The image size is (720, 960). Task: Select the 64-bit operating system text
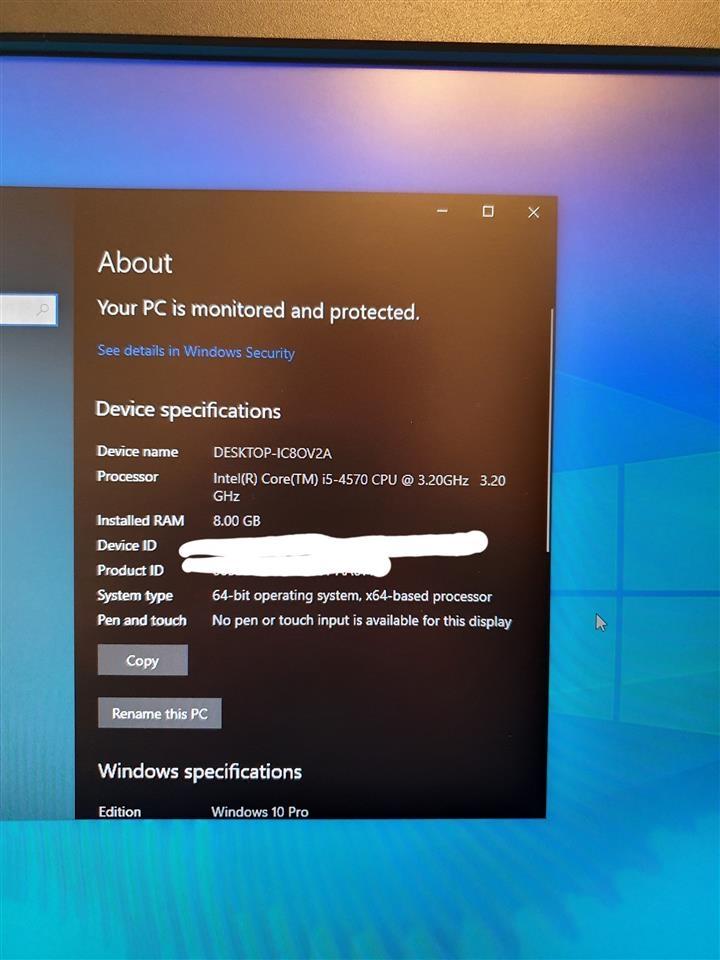(x=352, y=596)
